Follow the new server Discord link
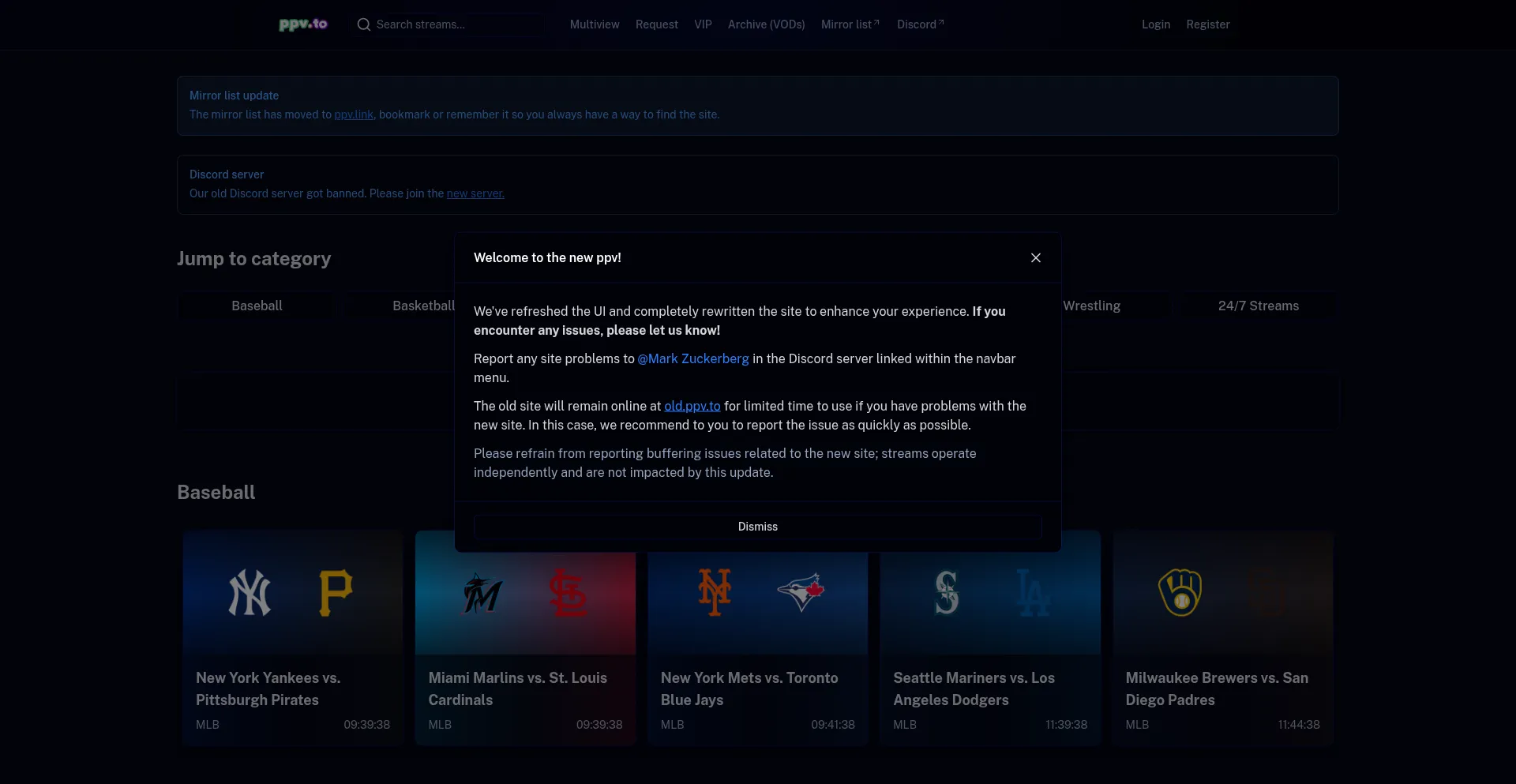 (475, 193)
